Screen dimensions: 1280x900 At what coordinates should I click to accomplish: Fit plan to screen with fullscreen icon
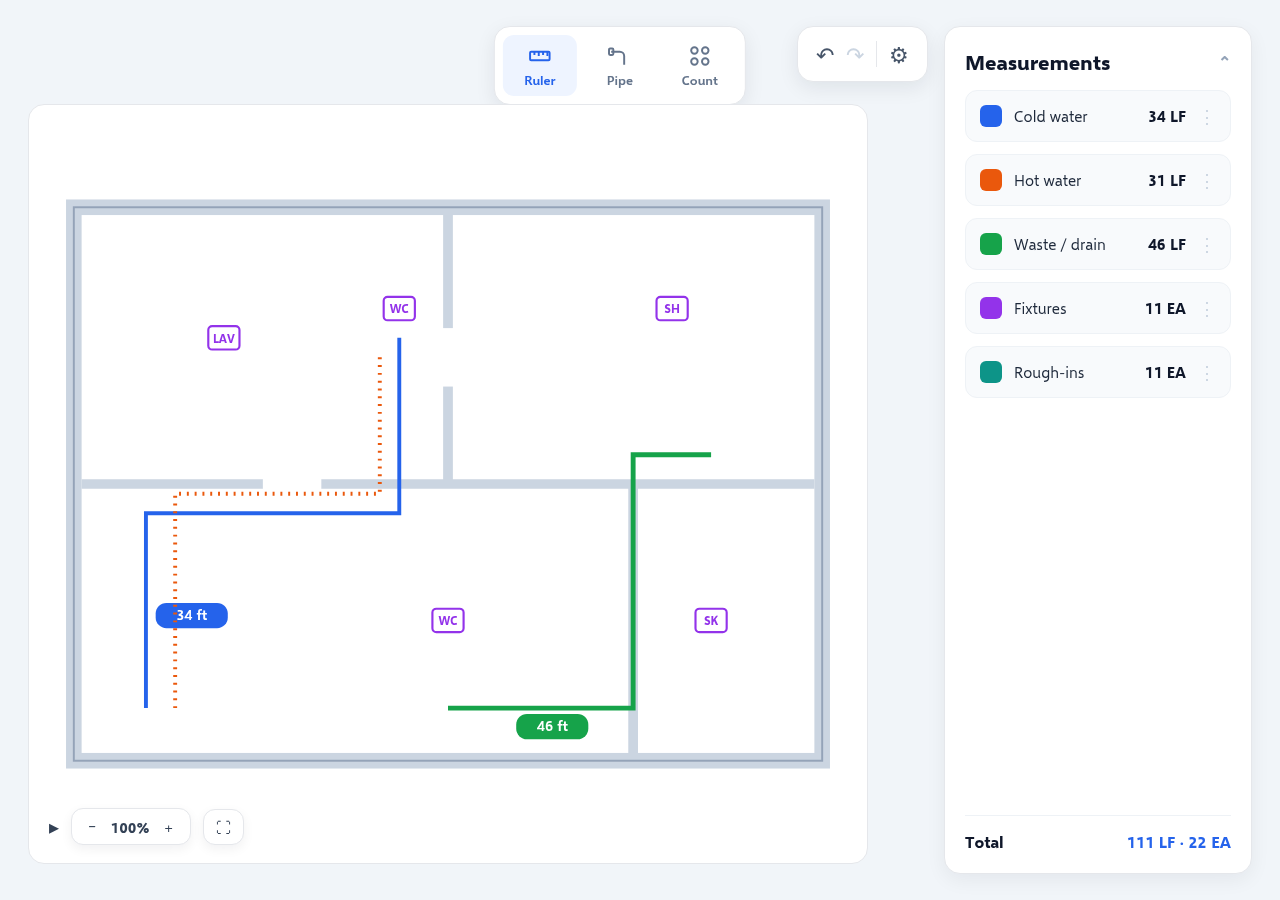[x=223, y=827]
